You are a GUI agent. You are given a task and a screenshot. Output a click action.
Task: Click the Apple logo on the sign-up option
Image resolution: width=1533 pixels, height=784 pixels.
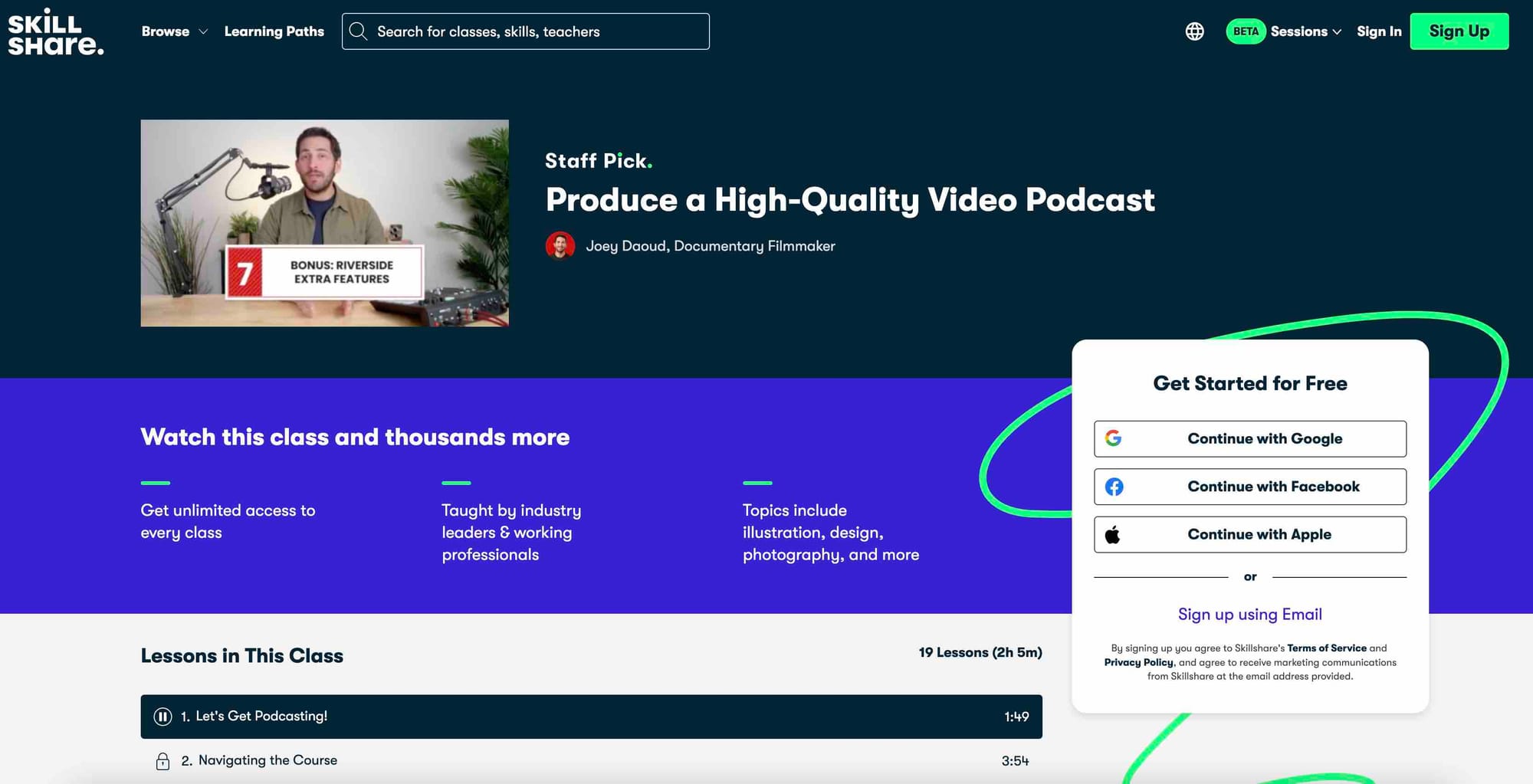point(1114,534)
